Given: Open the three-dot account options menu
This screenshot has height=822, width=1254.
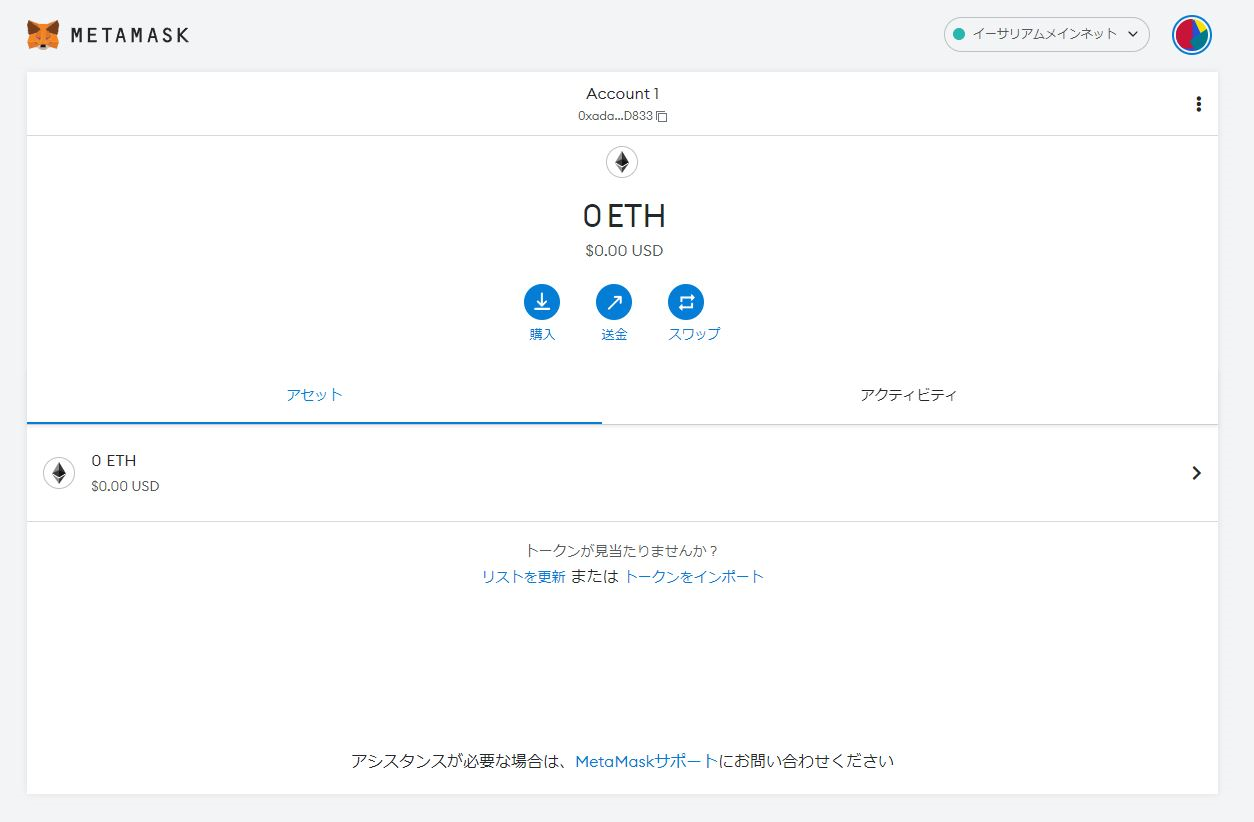Looking at the screenshot, I should point(1198,104).
